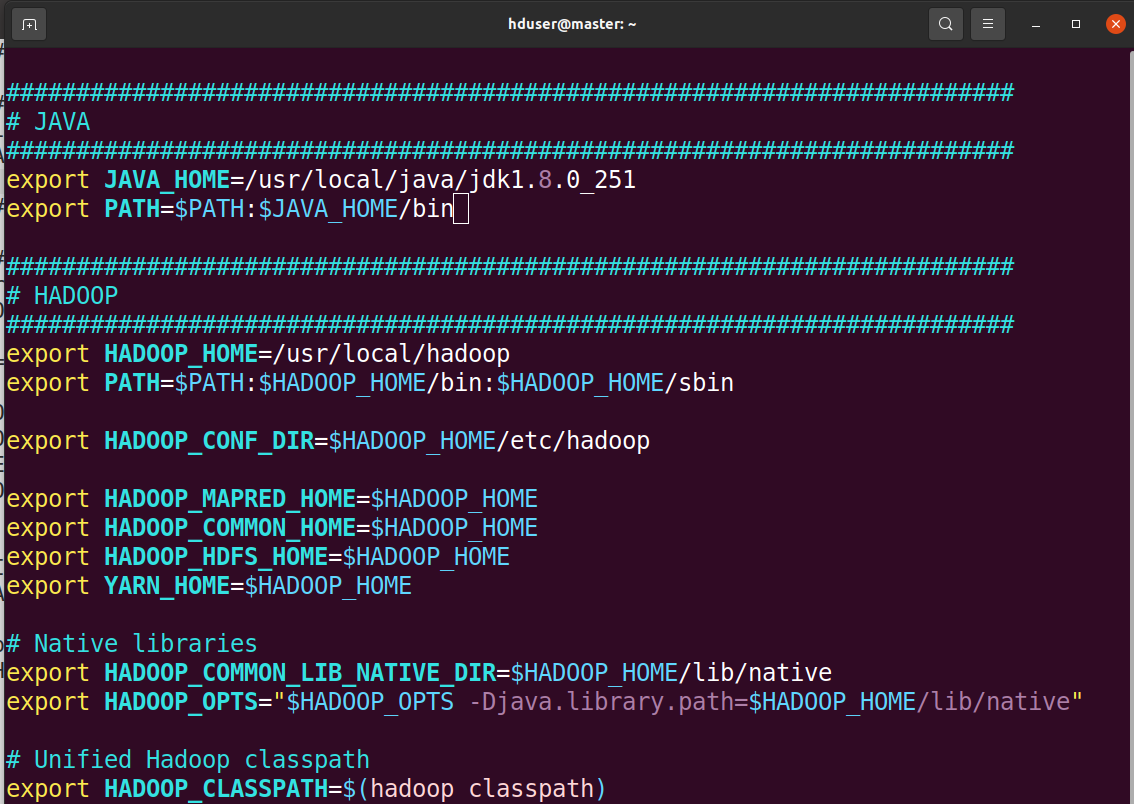Click the search icon in title bar
1134x805 pixels.
pyautogui.click(x=945, y=24)
